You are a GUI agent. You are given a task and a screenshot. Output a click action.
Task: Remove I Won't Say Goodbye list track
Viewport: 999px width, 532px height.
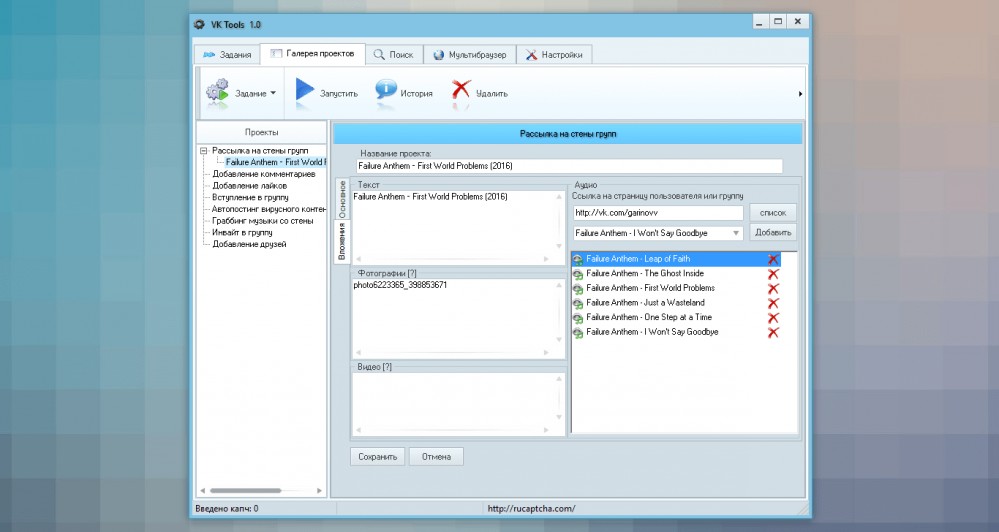(x=773, y=333)
